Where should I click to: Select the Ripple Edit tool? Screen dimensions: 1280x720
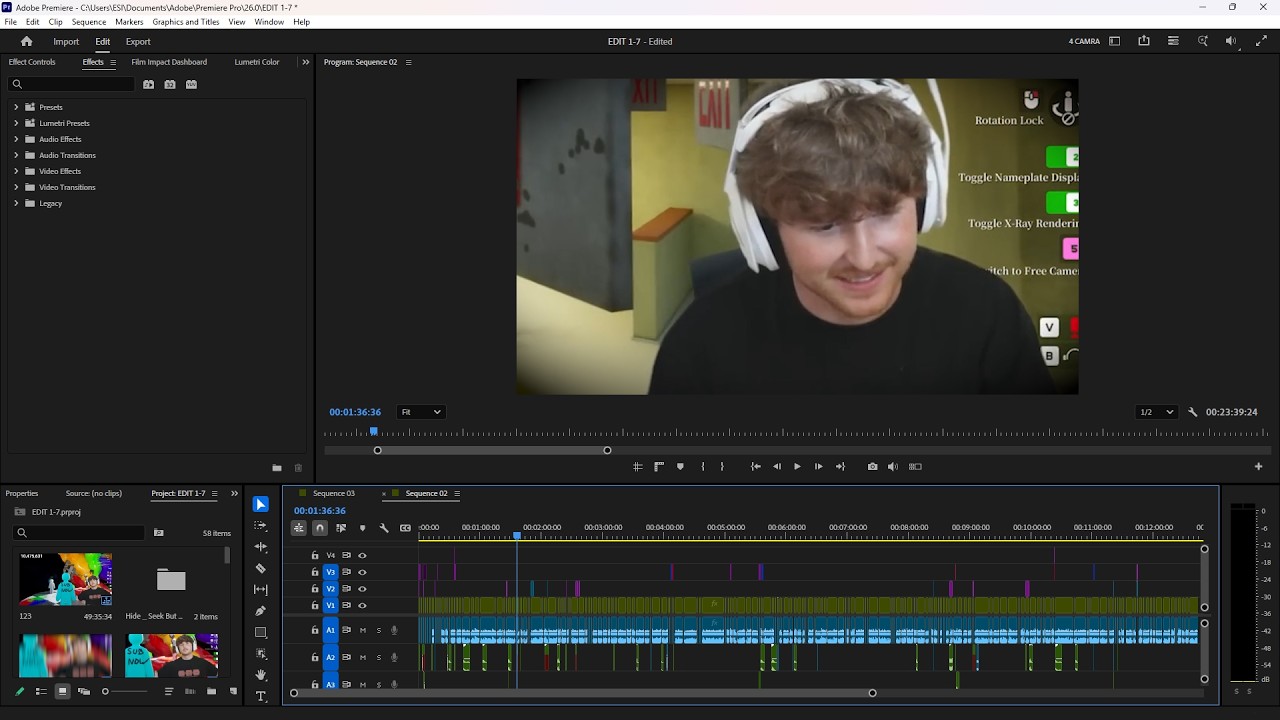pos(261,547)
